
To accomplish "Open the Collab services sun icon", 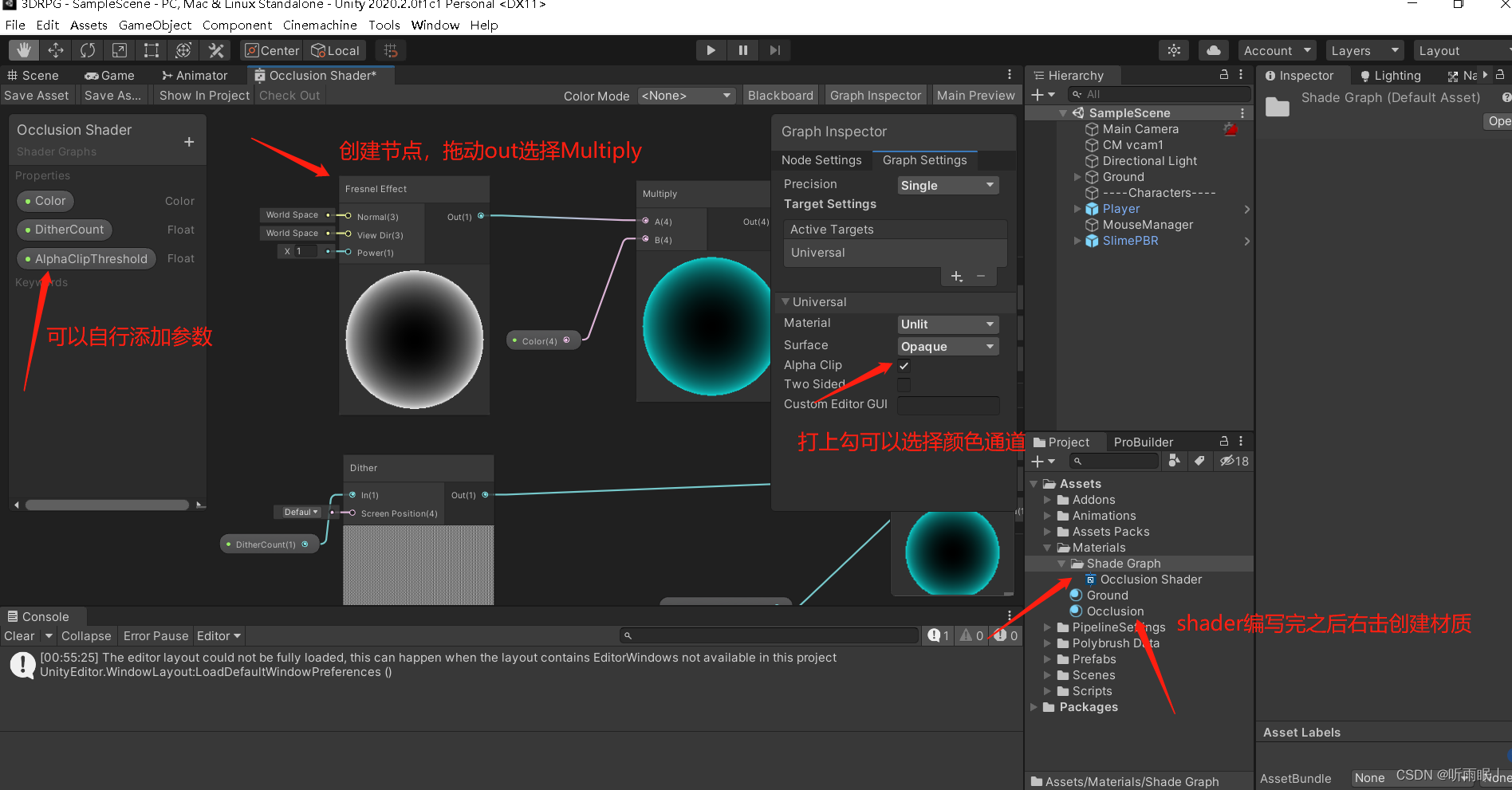I will (x=1174, y=50).
